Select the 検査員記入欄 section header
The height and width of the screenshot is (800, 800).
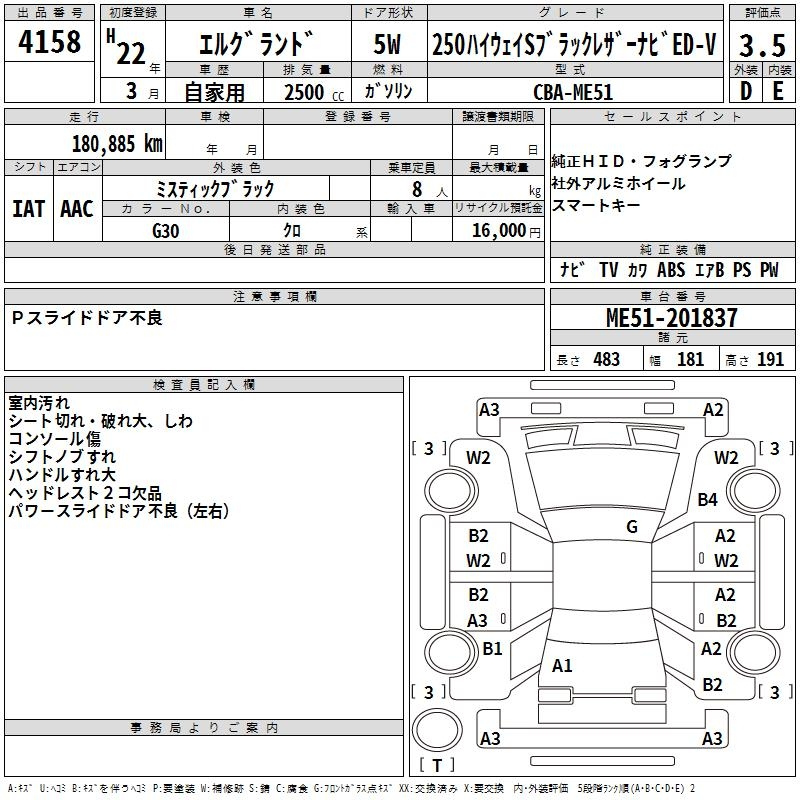204,385
